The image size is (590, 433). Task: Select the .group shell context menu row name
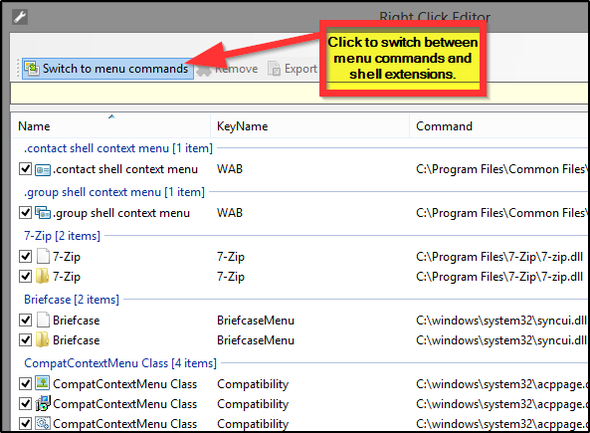click(x=121, y=213)
